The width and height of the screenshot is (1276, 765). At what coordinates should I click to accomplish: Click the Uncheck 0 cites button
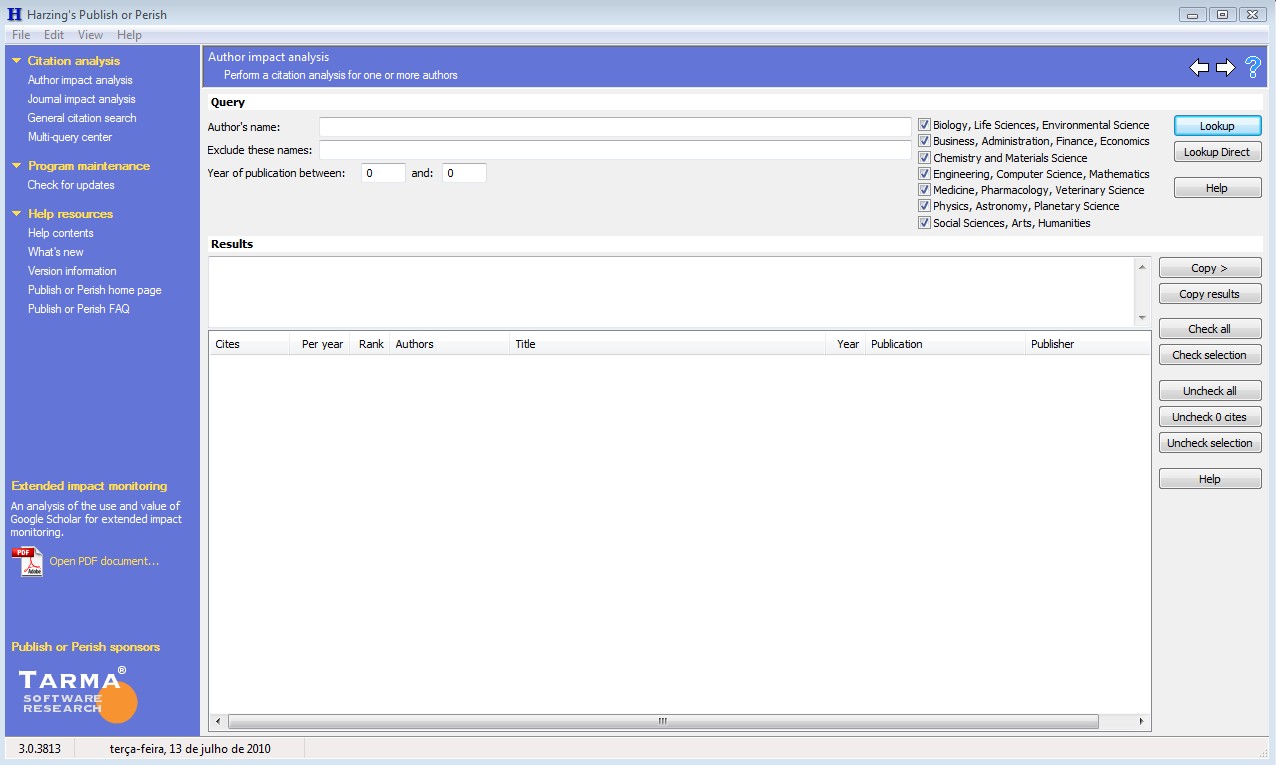coord(1209,417)
